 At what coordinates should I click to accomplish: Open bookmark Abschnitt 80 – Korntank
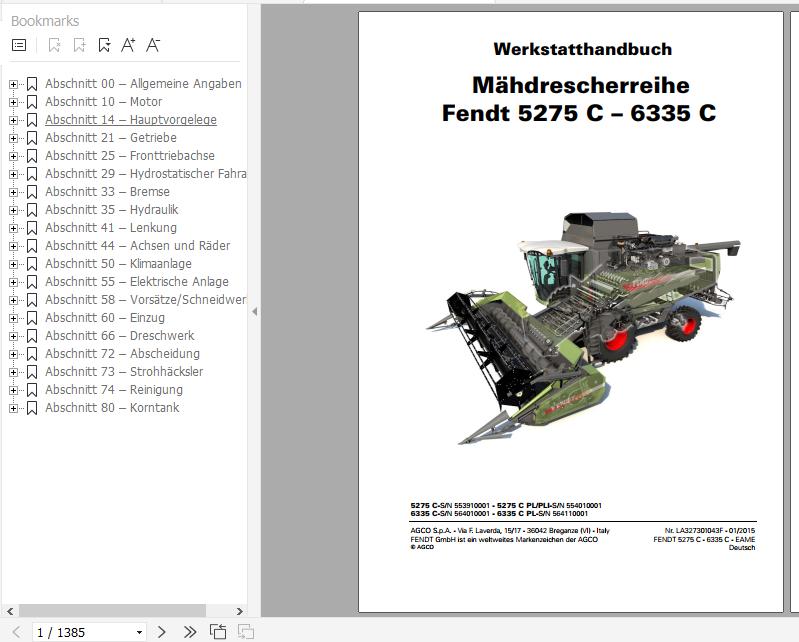pos(112,408)
